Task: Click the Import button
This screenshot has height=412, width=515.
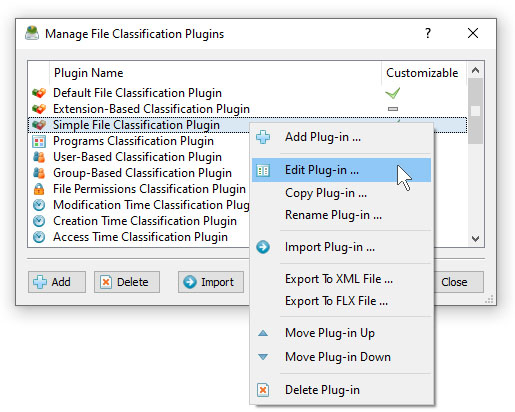Action: pyautogui.click(x=211, y=282)
